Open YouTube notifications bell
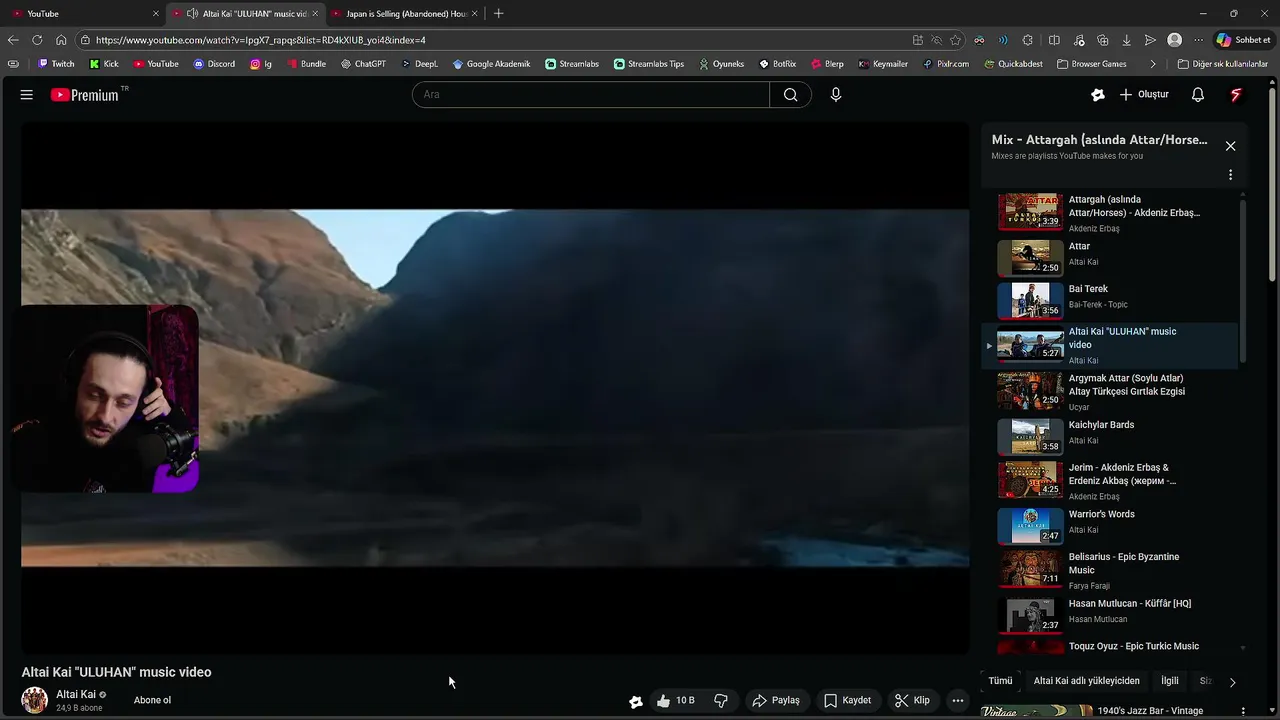This screenshot has height=720, width=1280. pyautogui.click(x=1198, y=95)
